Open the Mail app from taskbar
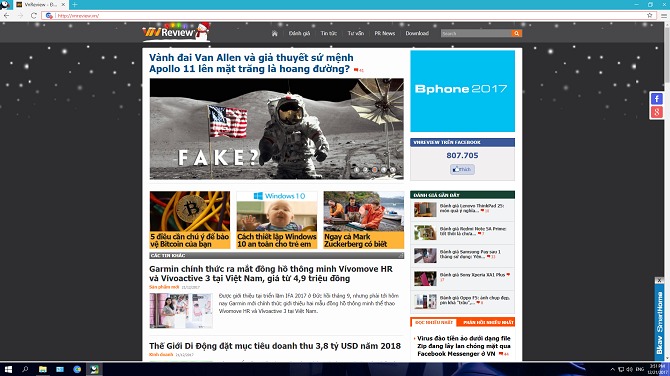Viewport: 670px width, 376px height. (x=60, y=369)
